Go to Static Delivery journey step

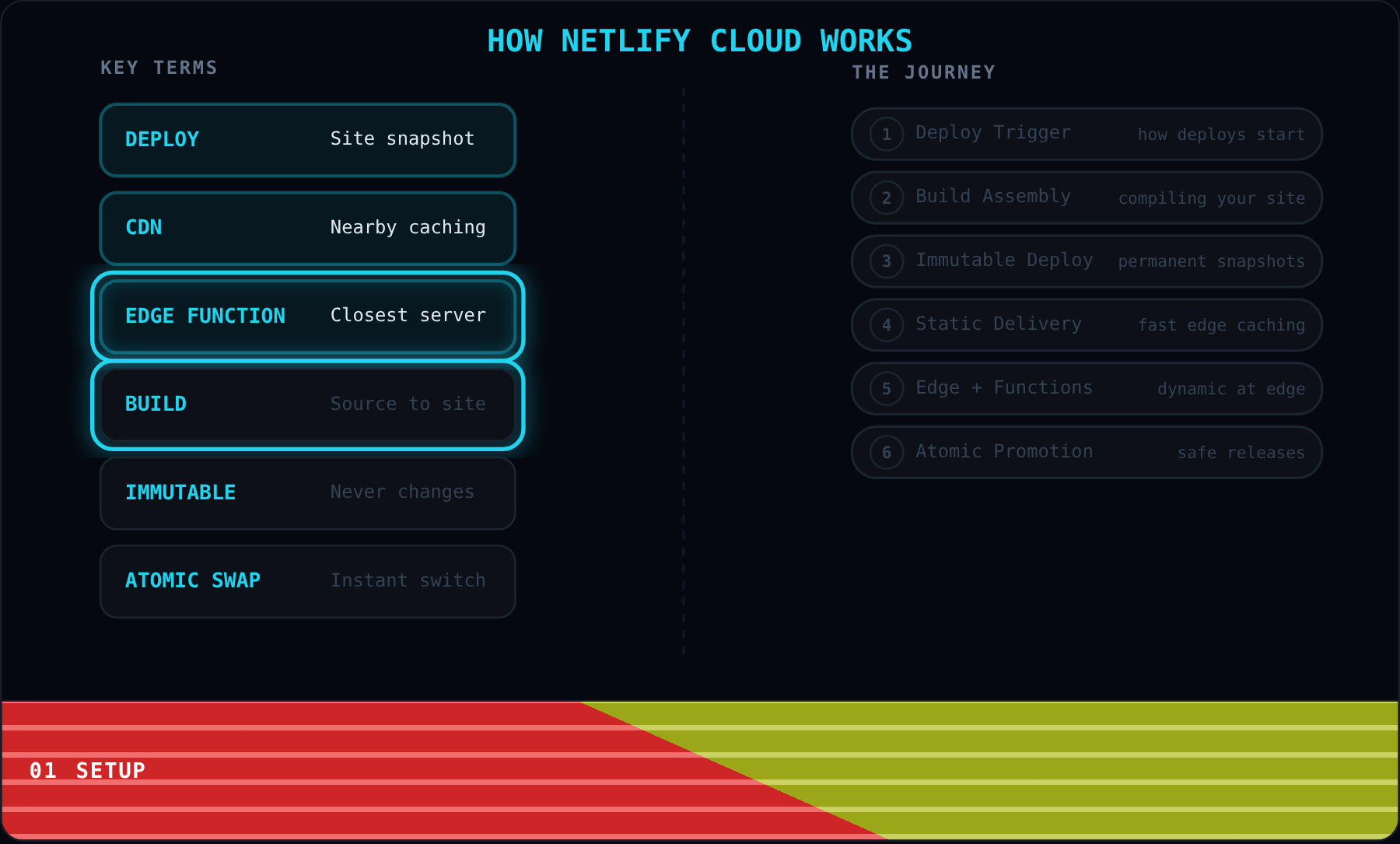click(1087, 325)
